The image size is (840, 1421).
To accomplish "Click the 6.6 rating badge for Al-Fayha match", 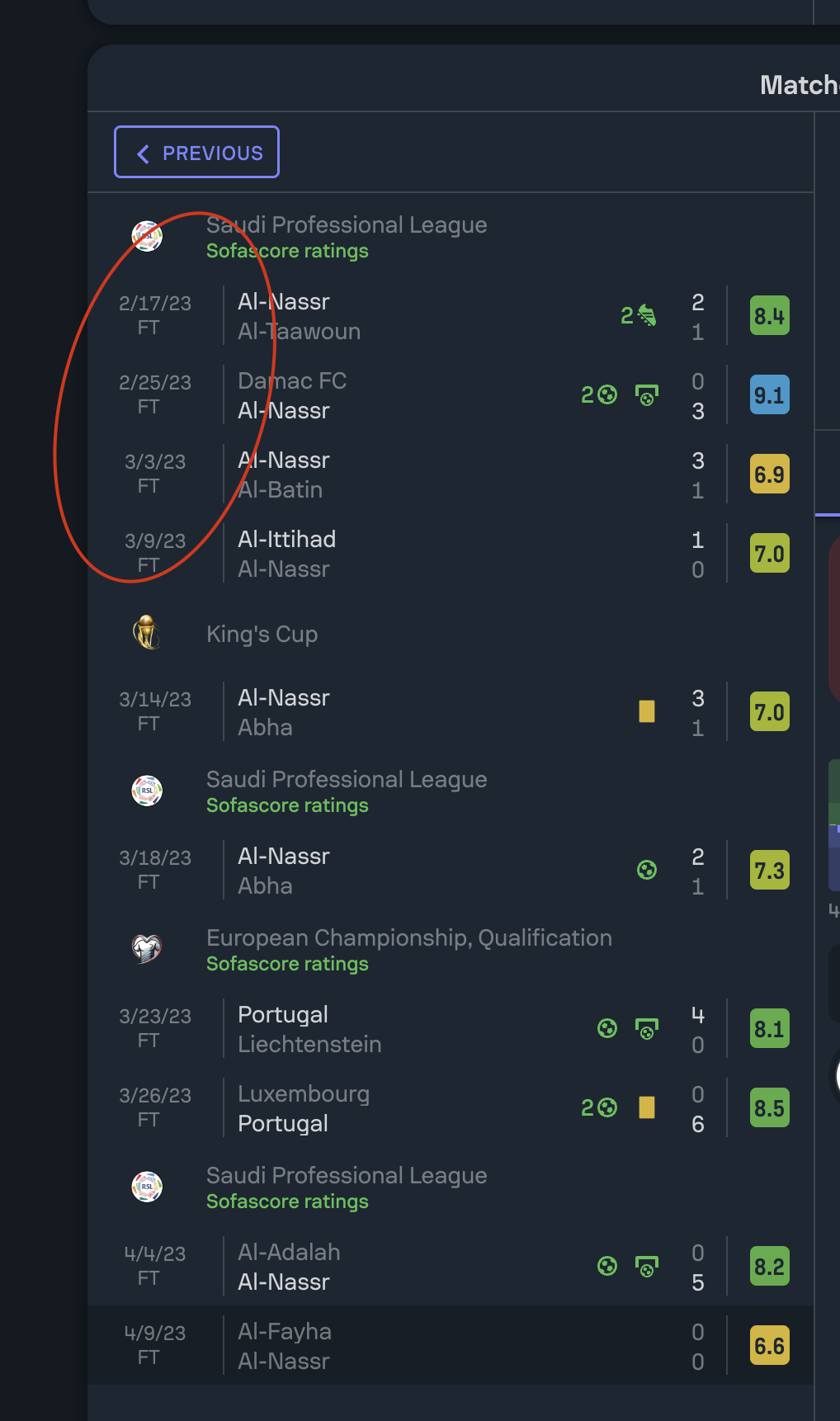I will click(x=768, y=1345).
